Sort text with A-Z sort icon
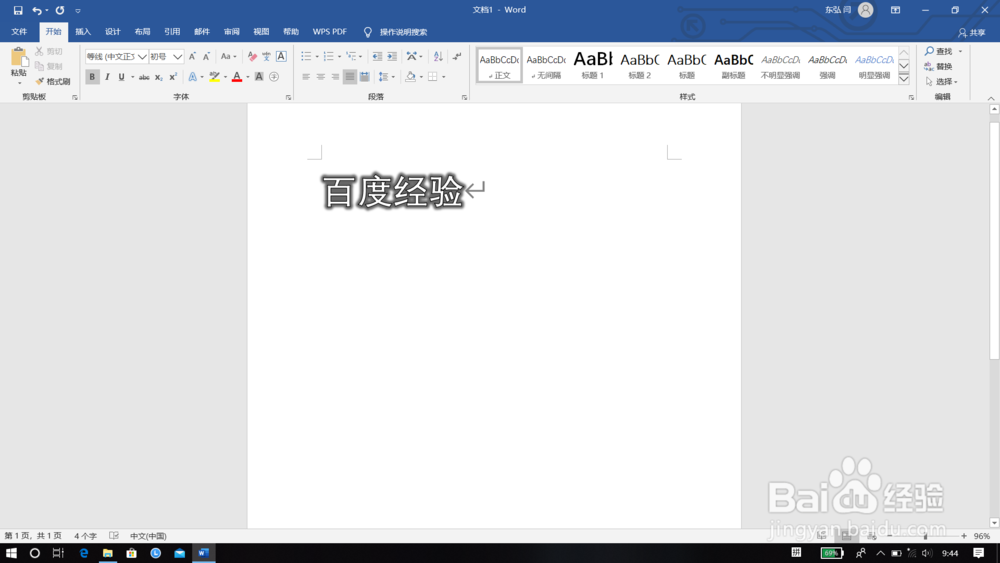This screenshot has width=1000, height=563. tap(438, 57)
